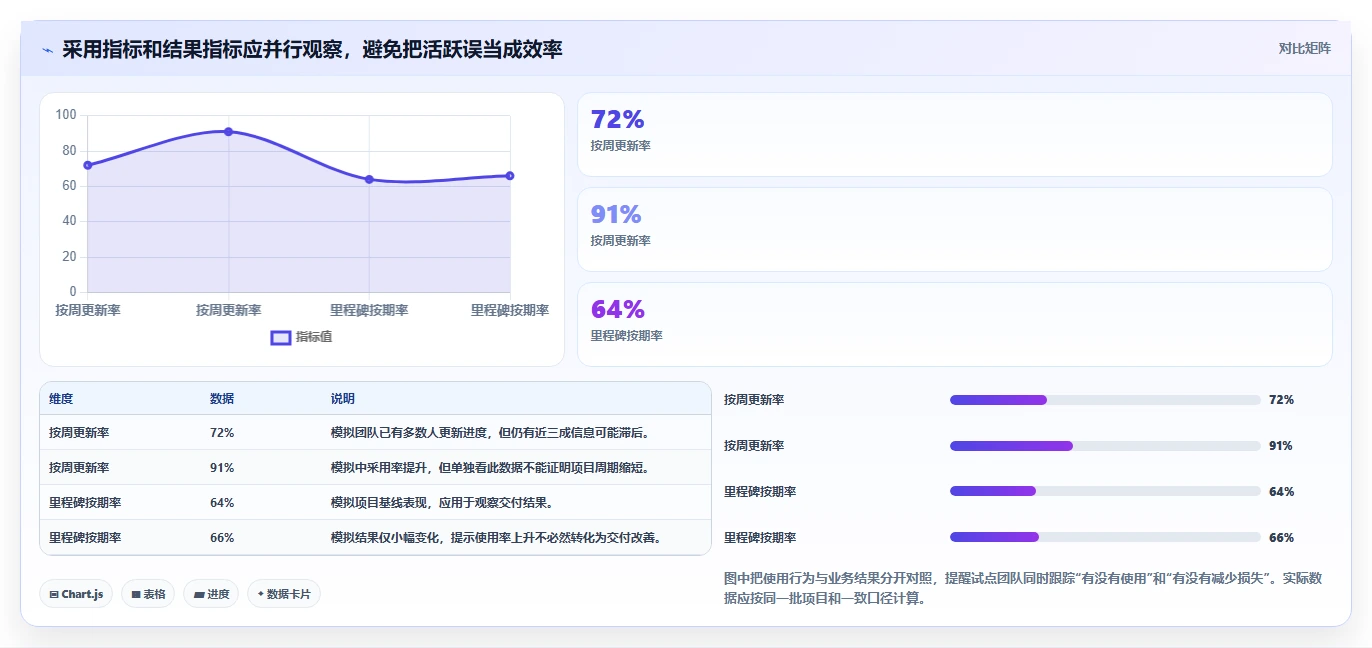Click the 91% value beside the progress bar
This screenshot has height=648, width=1372.
(x=1281, y=446)
